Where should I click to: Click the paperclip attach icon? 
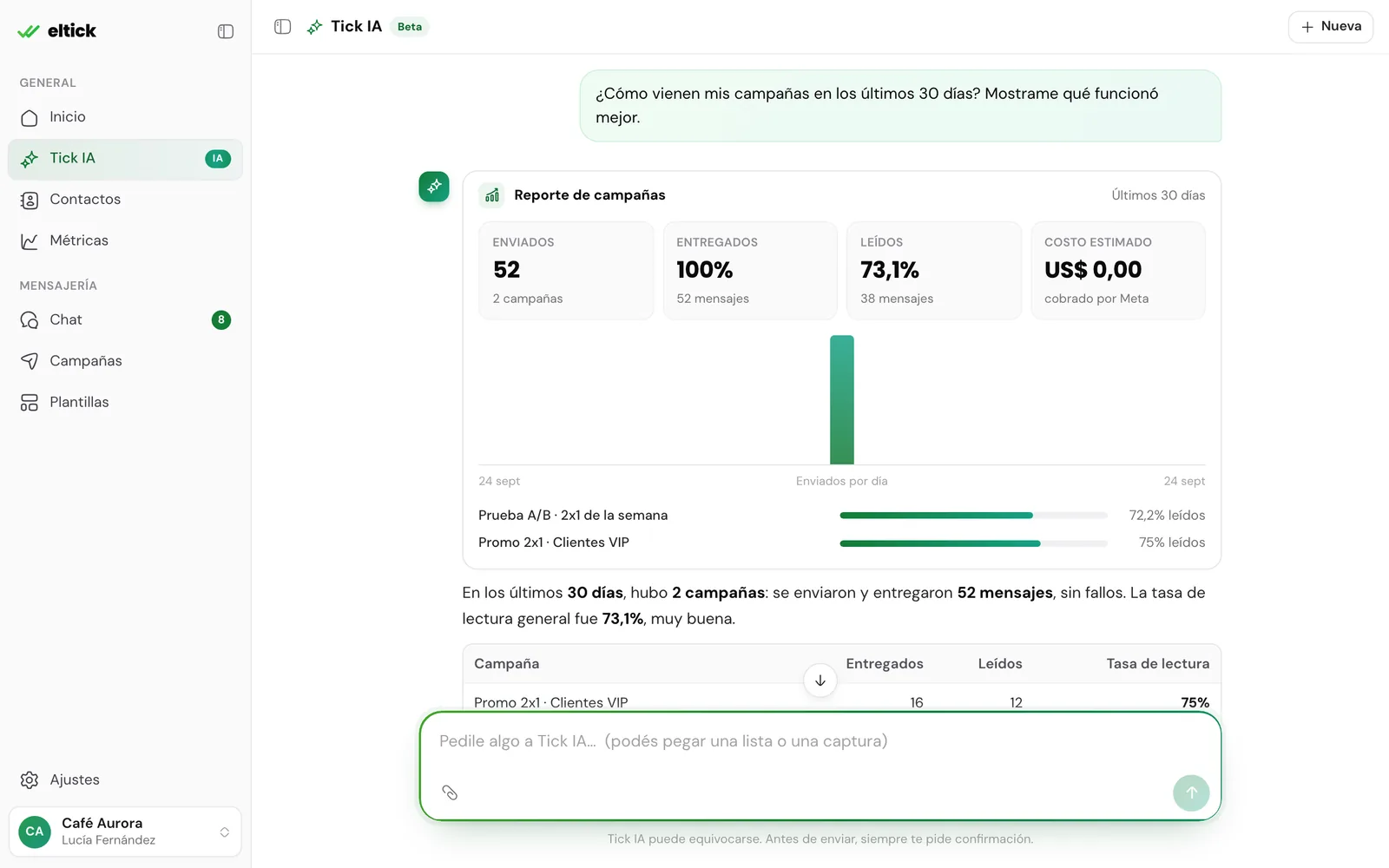coord(450,792)
